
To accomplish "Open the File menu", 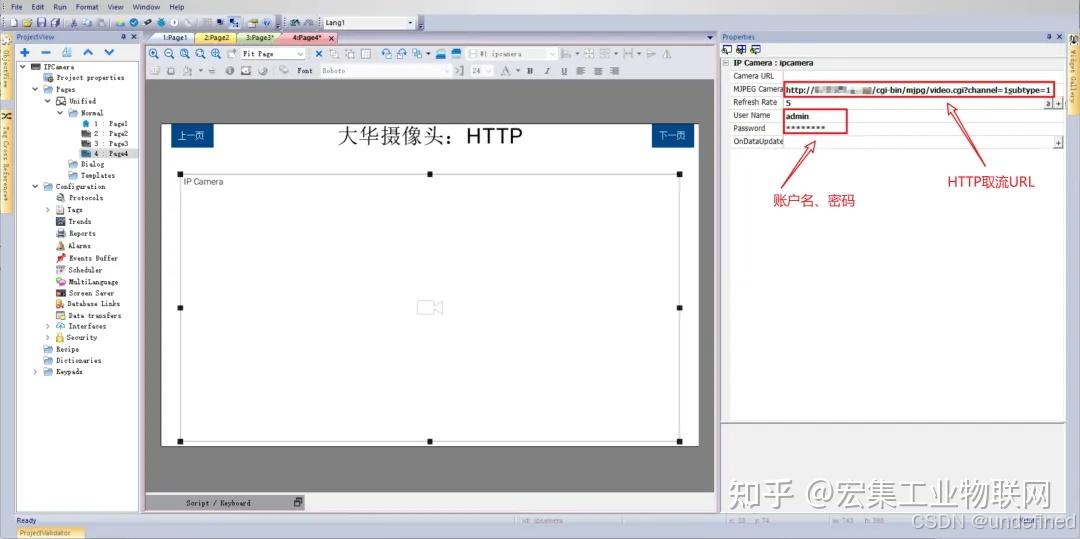I will [17, 7].
